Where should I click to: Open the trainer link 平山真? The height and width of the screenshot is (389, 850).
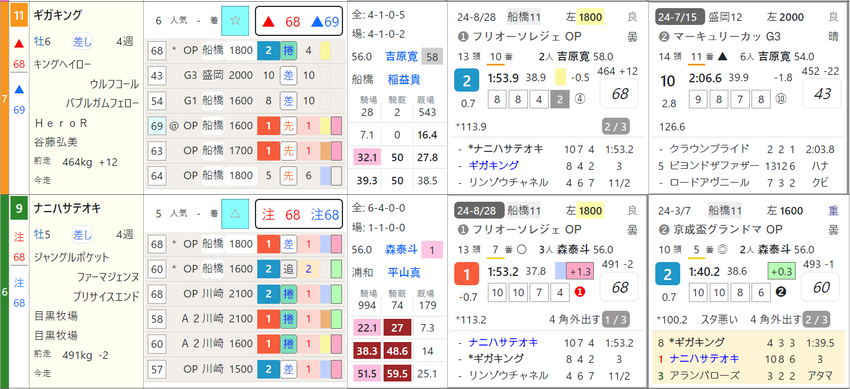click(x=404, y=273)
